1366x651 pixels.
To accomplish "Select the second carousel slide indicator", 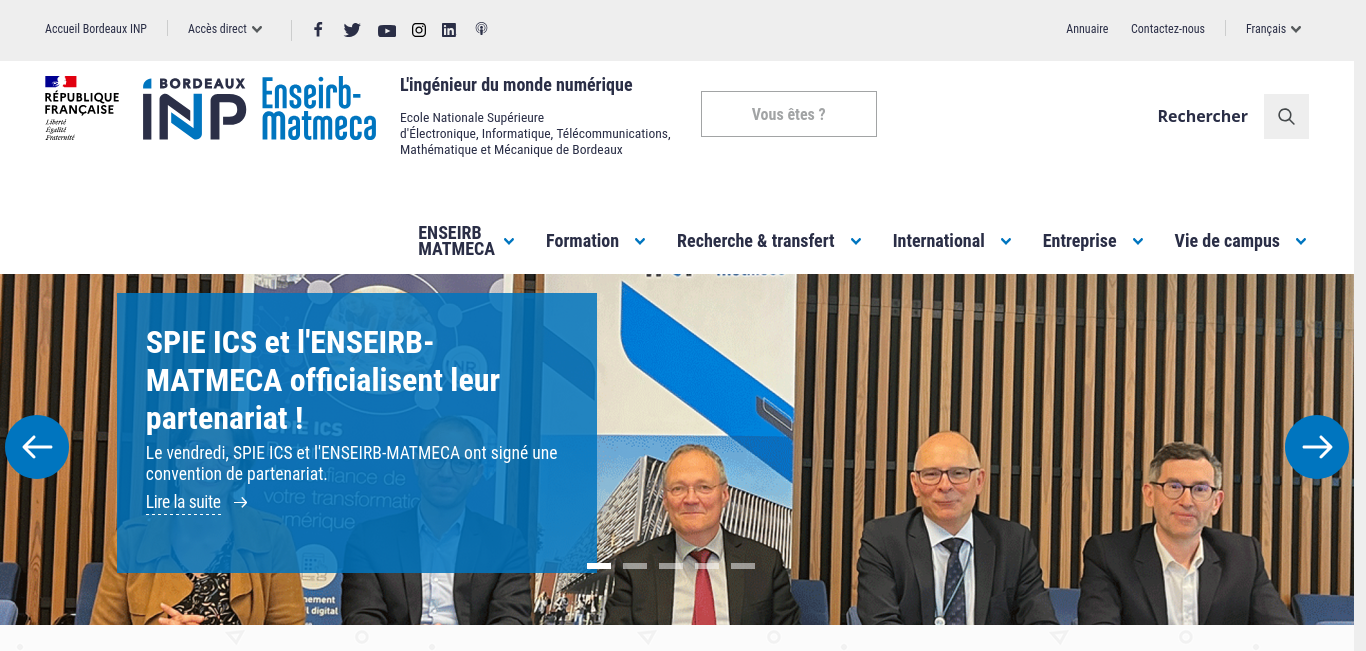I will point(635,566).
